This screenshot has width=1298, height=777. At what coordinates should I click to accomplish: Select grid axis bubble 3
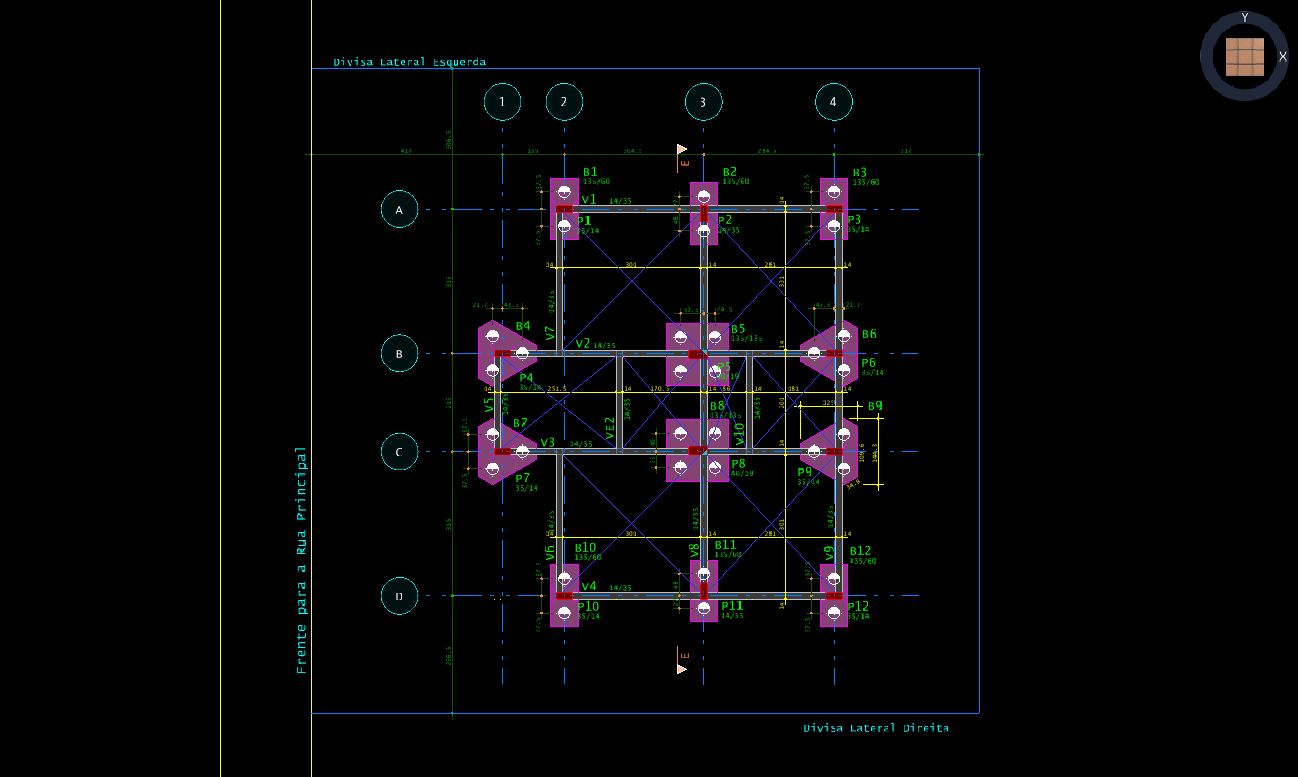click(x=703, y=102)
